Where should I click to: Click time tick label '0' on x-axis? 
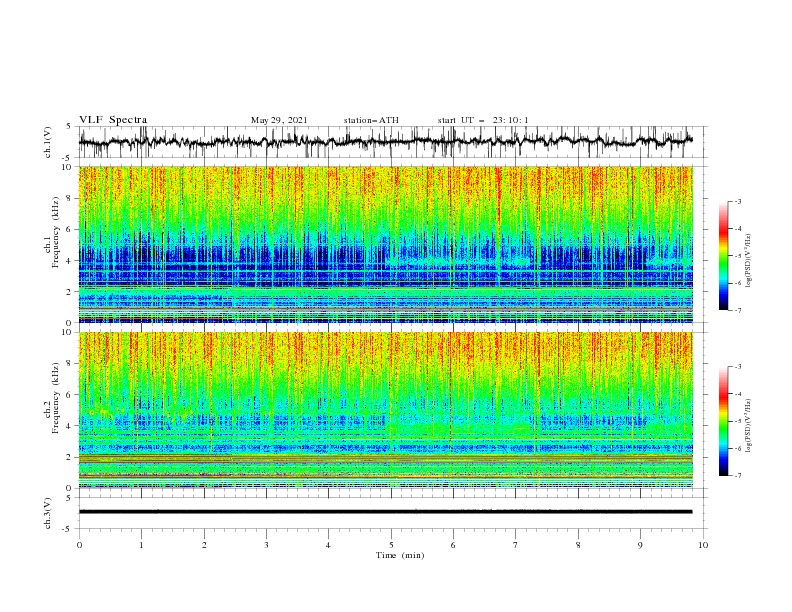click(x=79, y=545)
